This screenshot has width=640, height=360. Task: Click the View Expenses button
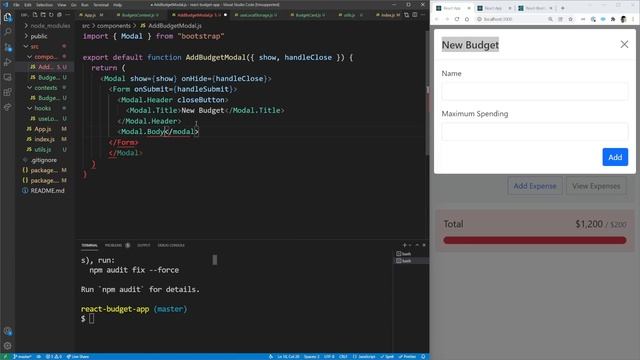point(596,186)
